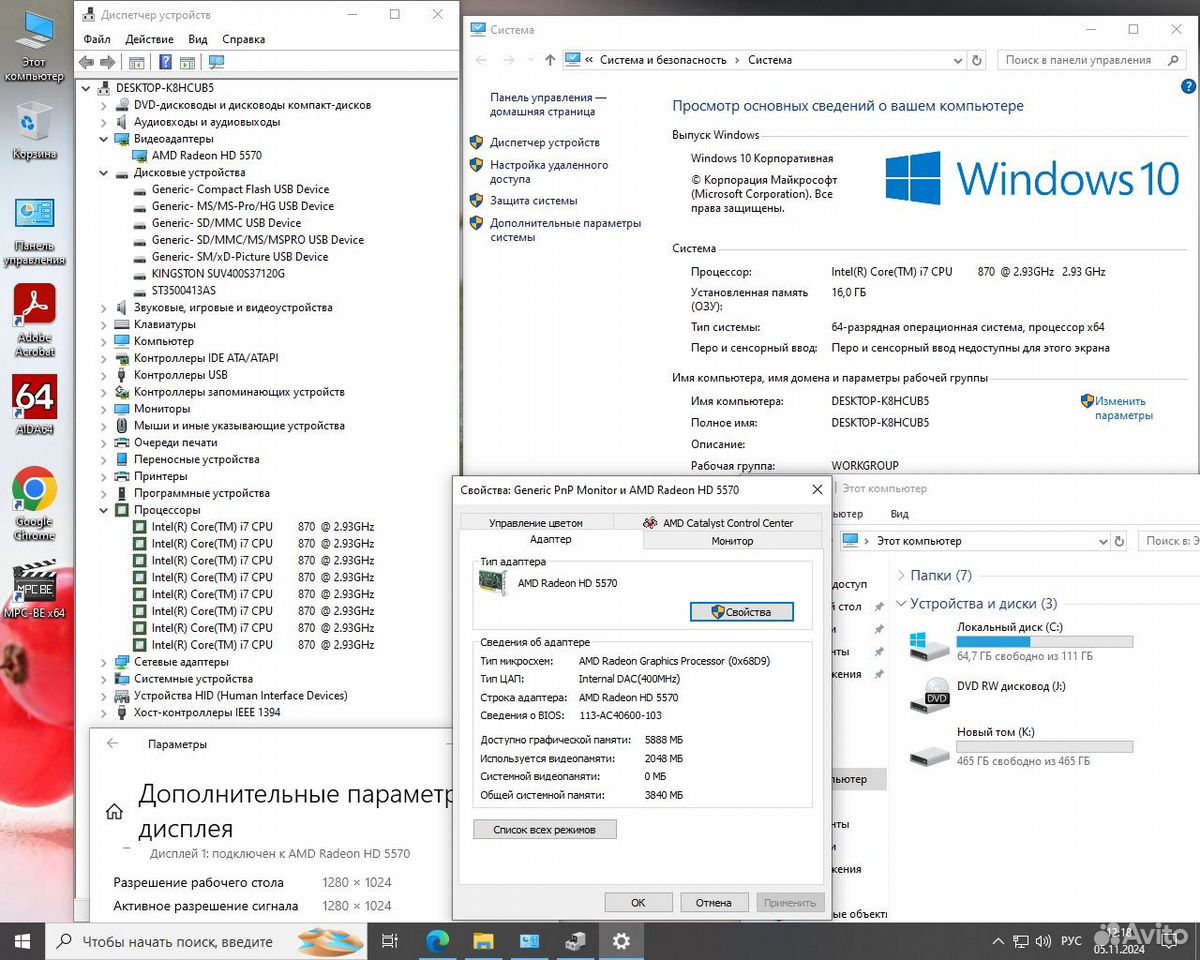The image size is (1200, 960).
Task: Switch to Монитор tab
Action: 732,541
